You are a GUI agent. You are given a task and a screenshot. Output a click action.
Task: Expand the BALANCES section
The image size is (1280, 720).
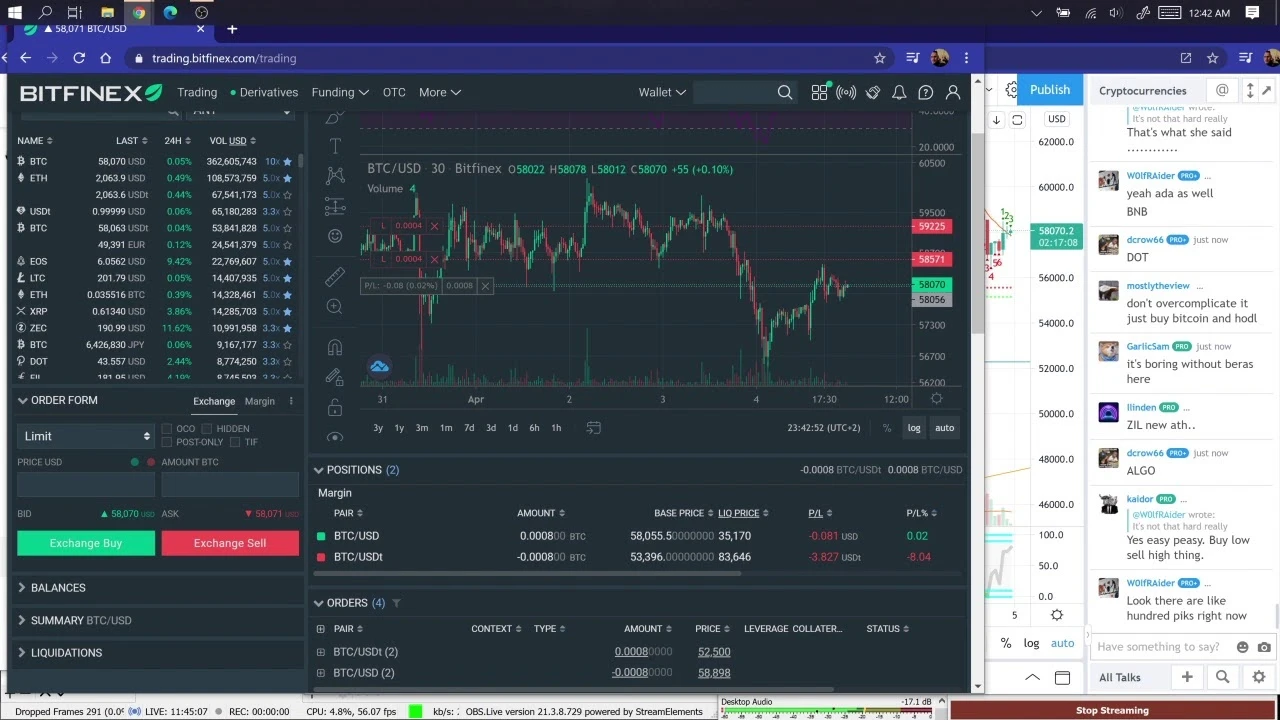58,588
